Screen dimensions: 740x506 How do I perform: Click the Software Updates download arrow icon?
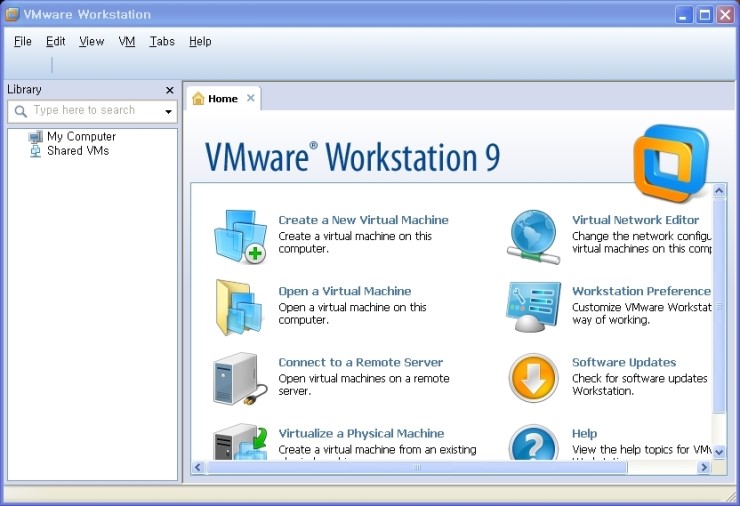click(533, 379)
